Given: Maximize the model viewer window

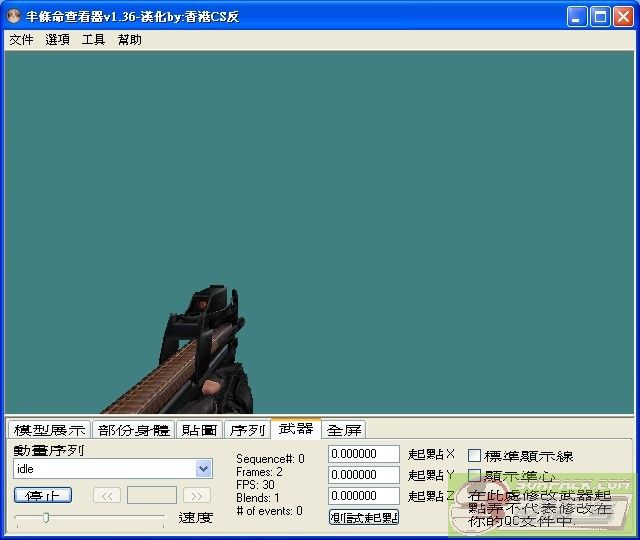Looking at the screenshot, I should tap(600, 17).
